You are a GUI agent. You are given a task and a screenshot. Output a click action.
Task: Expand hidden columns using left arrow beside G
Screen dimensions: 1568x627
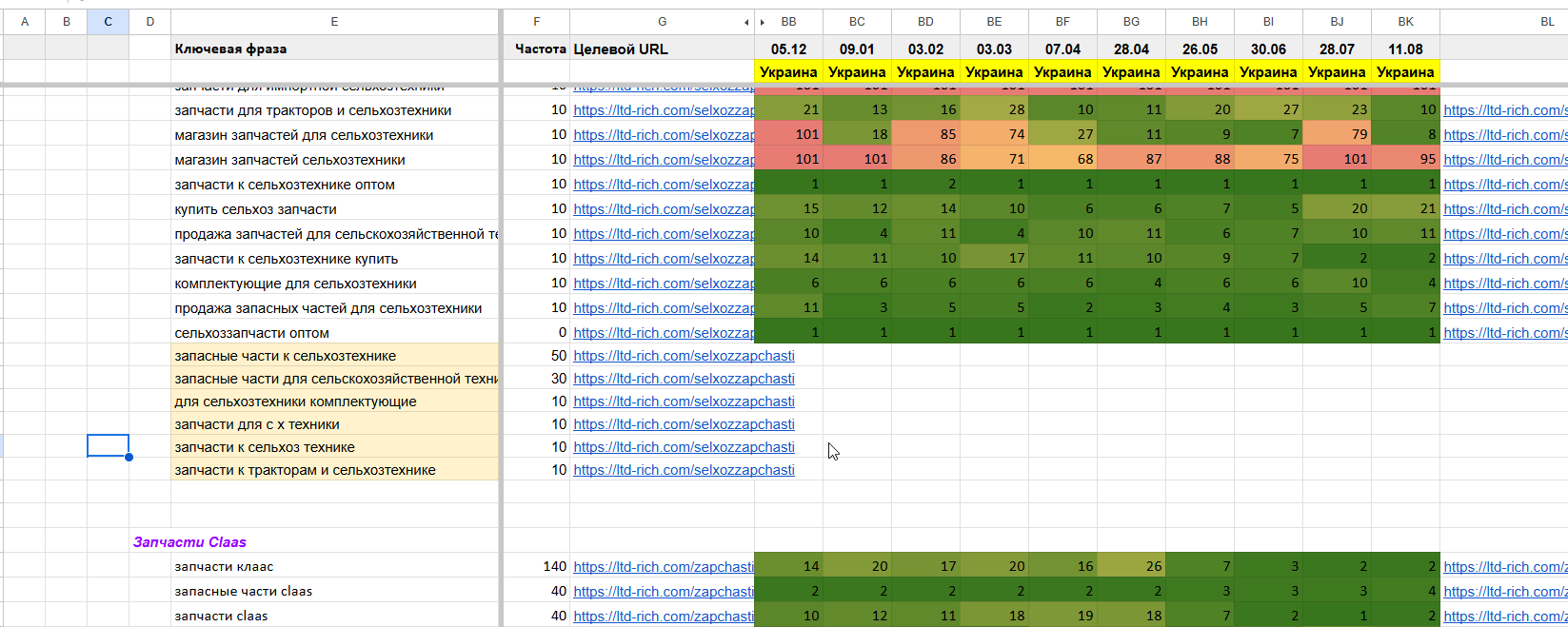(x=746, y=22)
